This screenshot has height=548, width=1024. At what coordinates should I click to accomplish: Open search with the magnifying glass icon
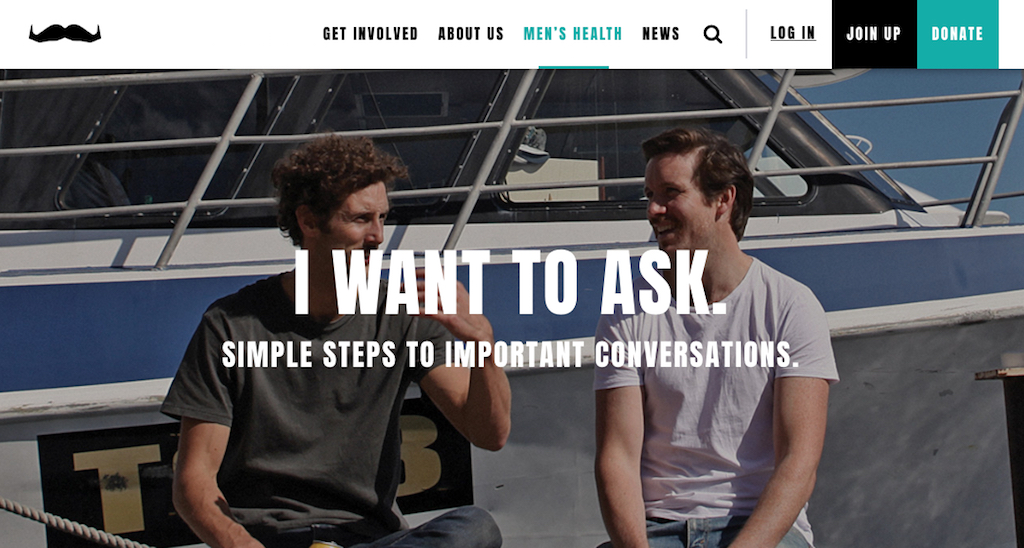click(712, 34)
